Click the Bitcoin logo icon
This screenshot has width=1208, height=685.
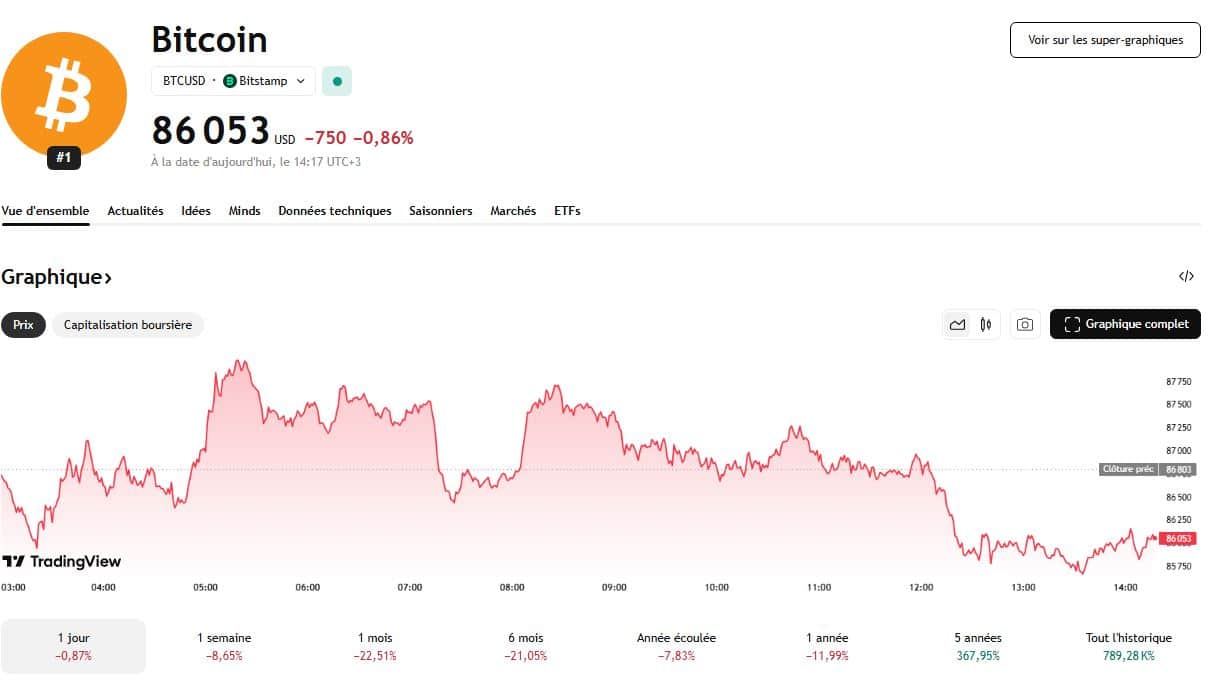pos(64,94)
